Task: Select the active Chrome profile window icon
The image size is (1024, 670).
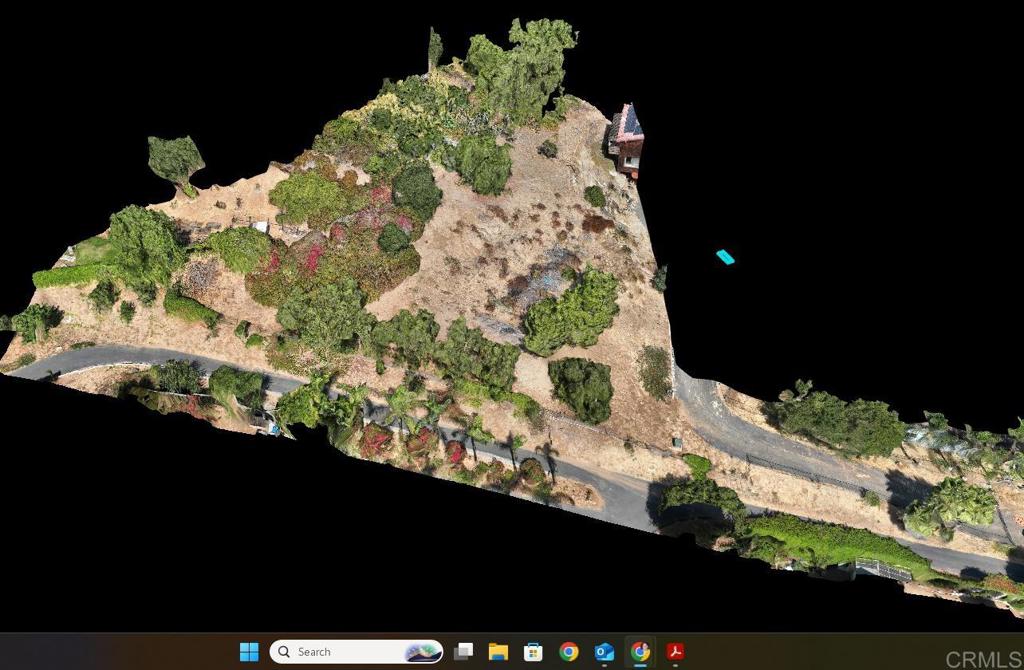Action: point(640,652)
